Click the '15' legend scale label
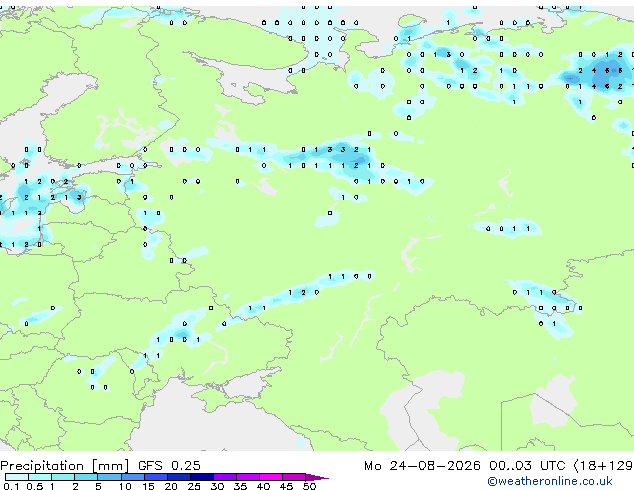This screenshot has width=634, height=490. pos(148,486)
